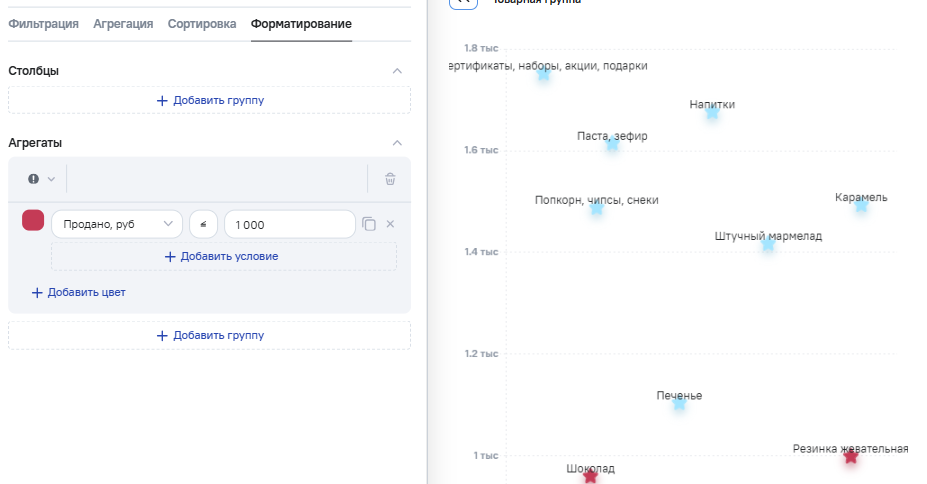The image size is (927, 484).
Task: Duplicate the 'Продано, руб' condition with copy icon
Action: [x=369, y=225]
